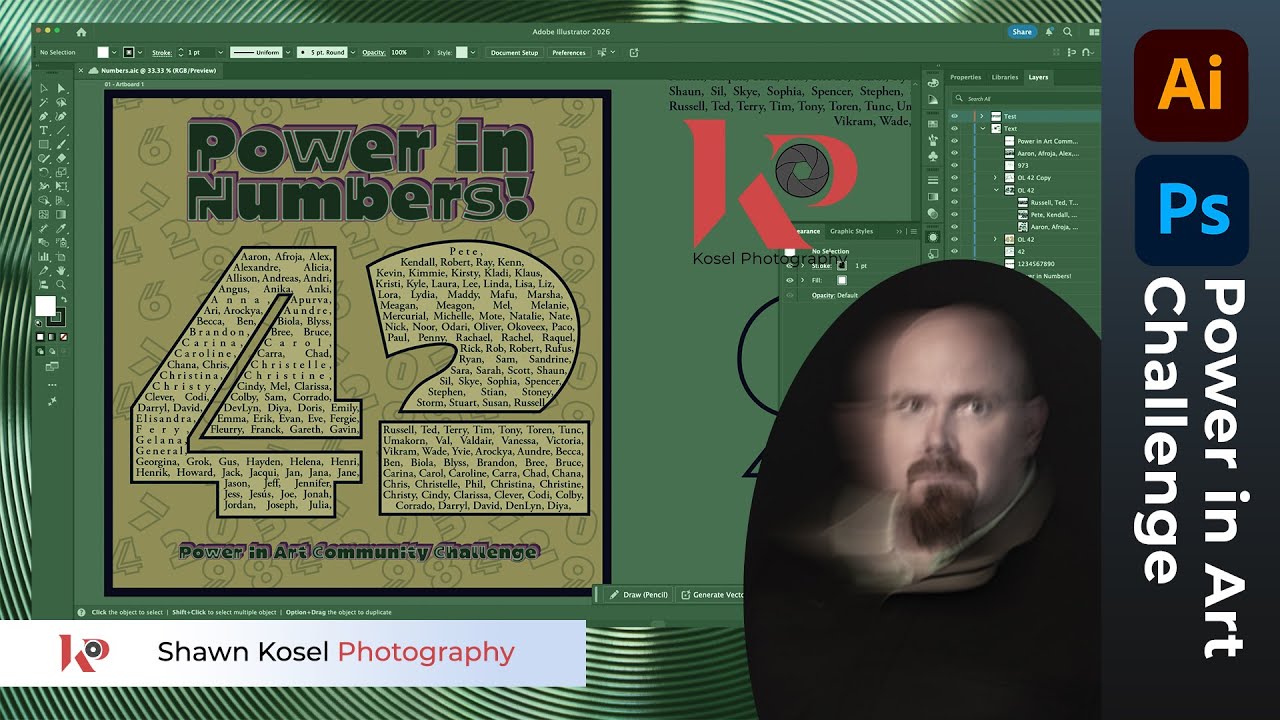Select the Rotate tool
The image size is (1280, 720).
coord(44,172)
